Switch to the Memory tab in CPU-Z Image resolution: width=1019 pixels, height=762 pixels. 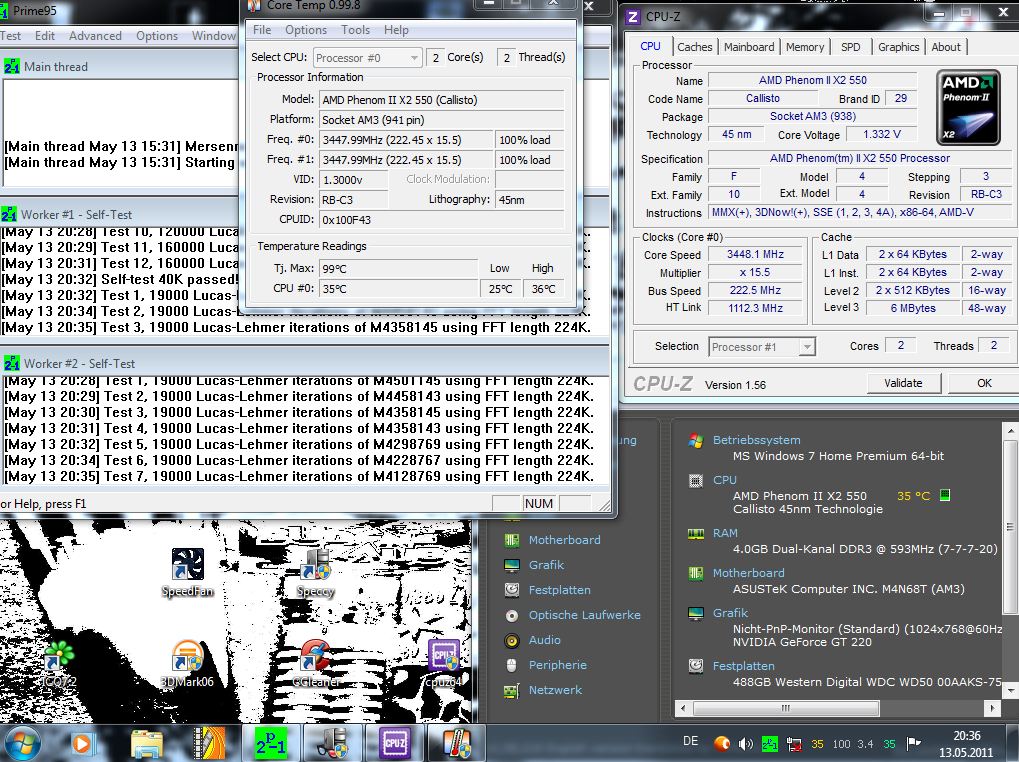[x=805, y=47]
